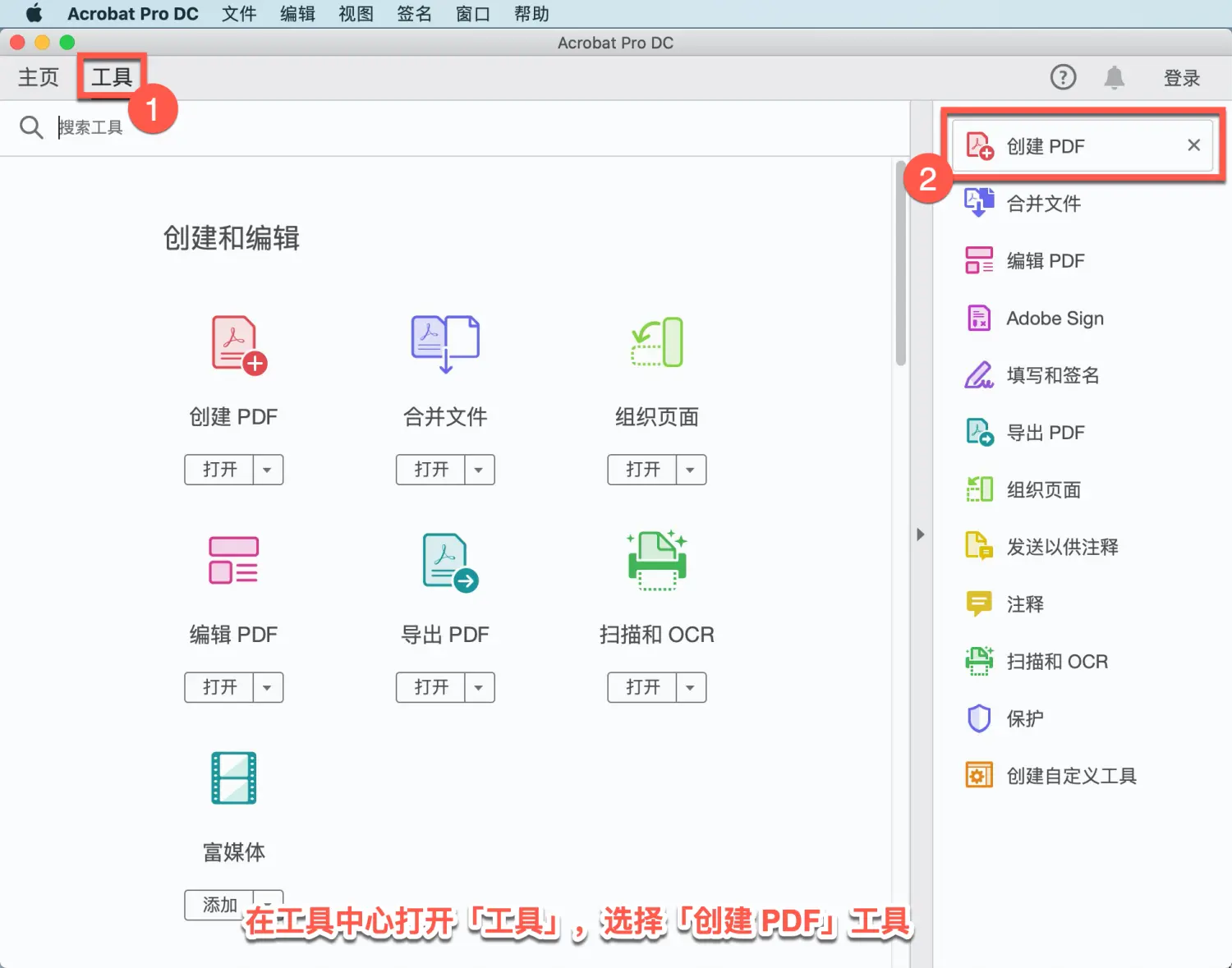Viewport: 1232px width, 968px height.
Task: Open notifications bell icon
Action: 1115,78
